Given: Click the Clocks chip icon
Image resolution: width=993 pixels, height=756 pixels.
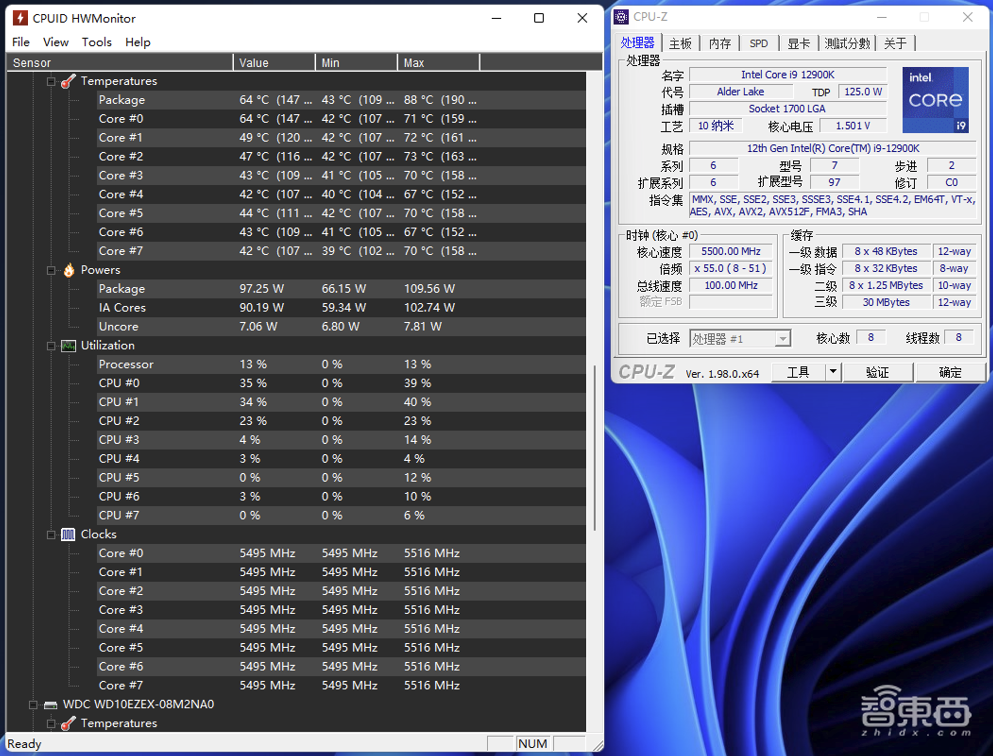Looking at the screenshot, I should (68, 535).
